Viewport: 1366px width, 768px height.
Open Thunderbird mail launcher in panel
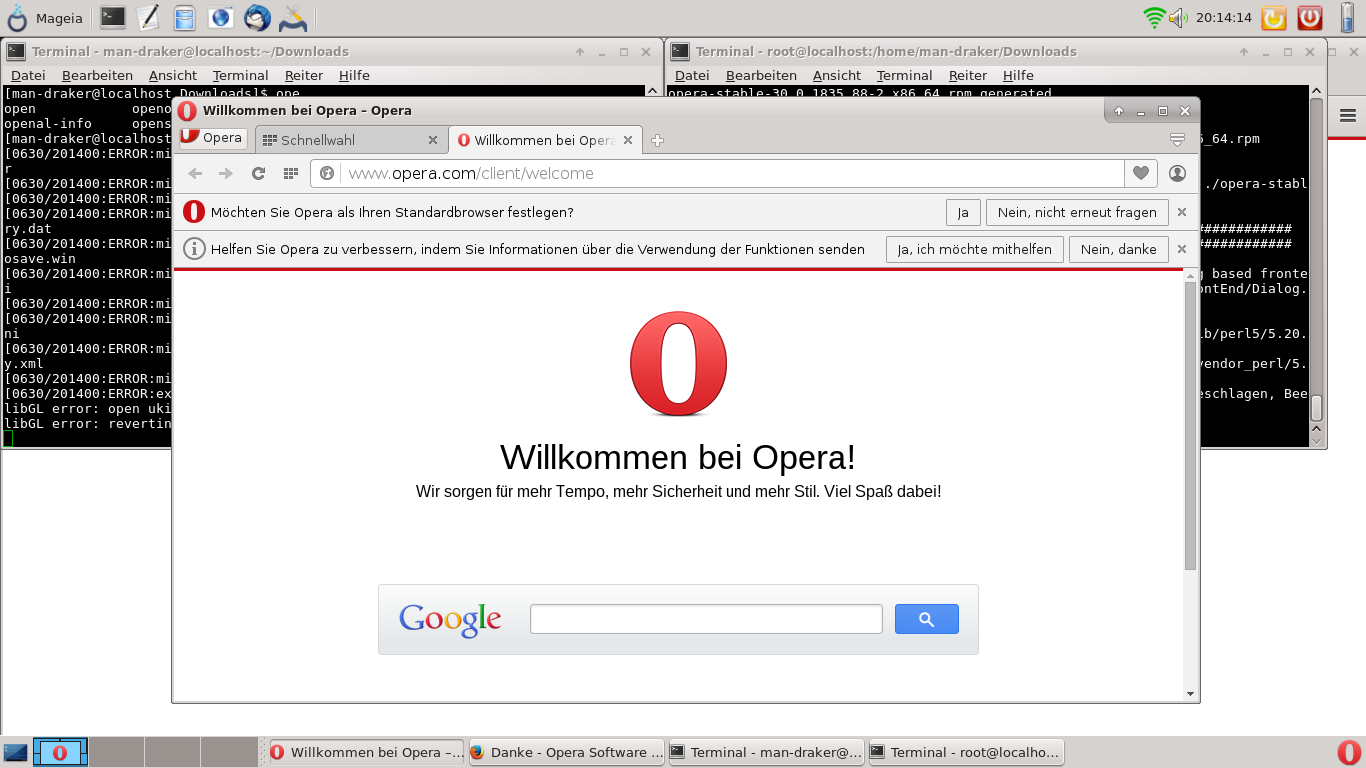[257, 17]
